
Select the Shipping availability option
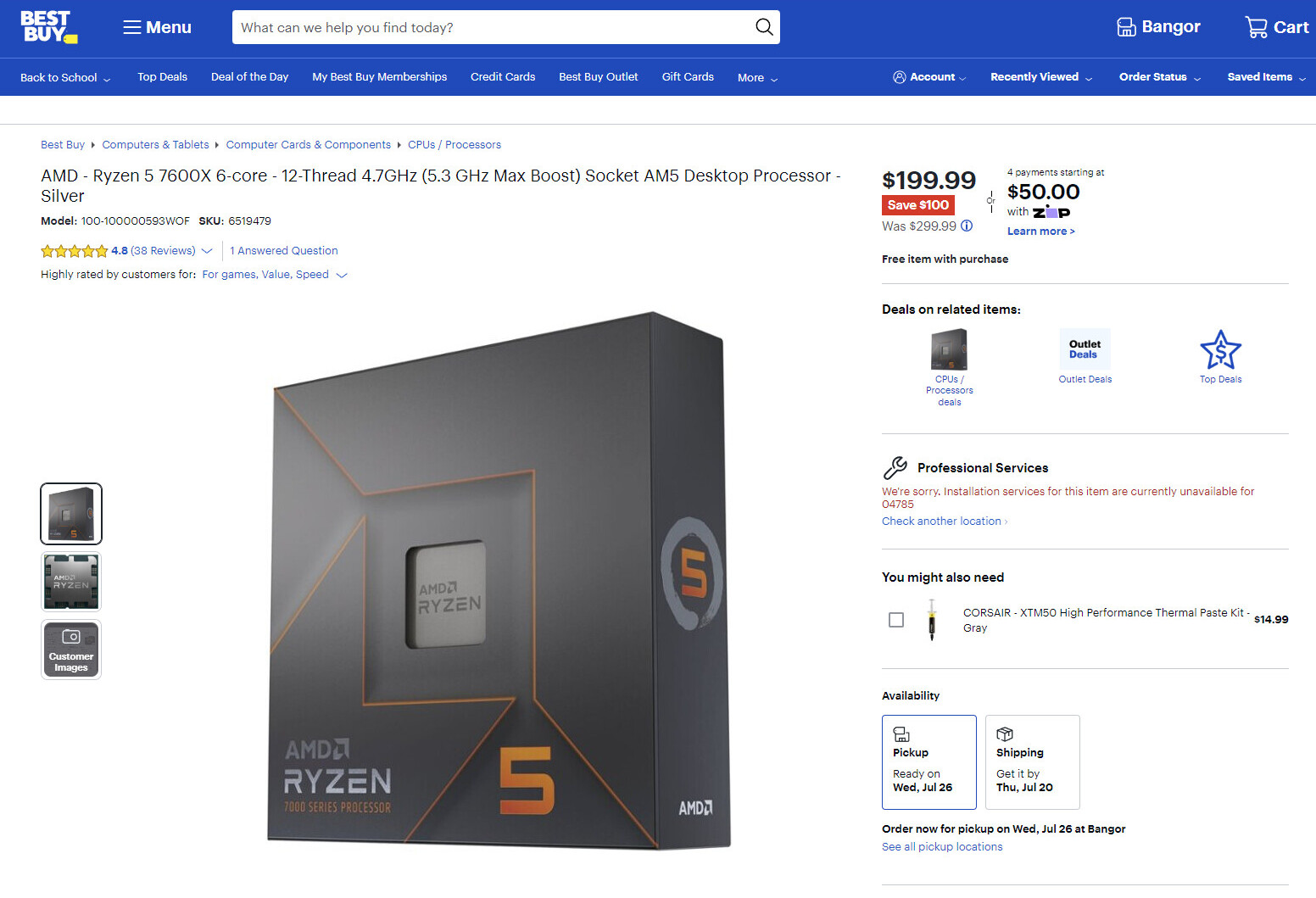click(1033, 762)
